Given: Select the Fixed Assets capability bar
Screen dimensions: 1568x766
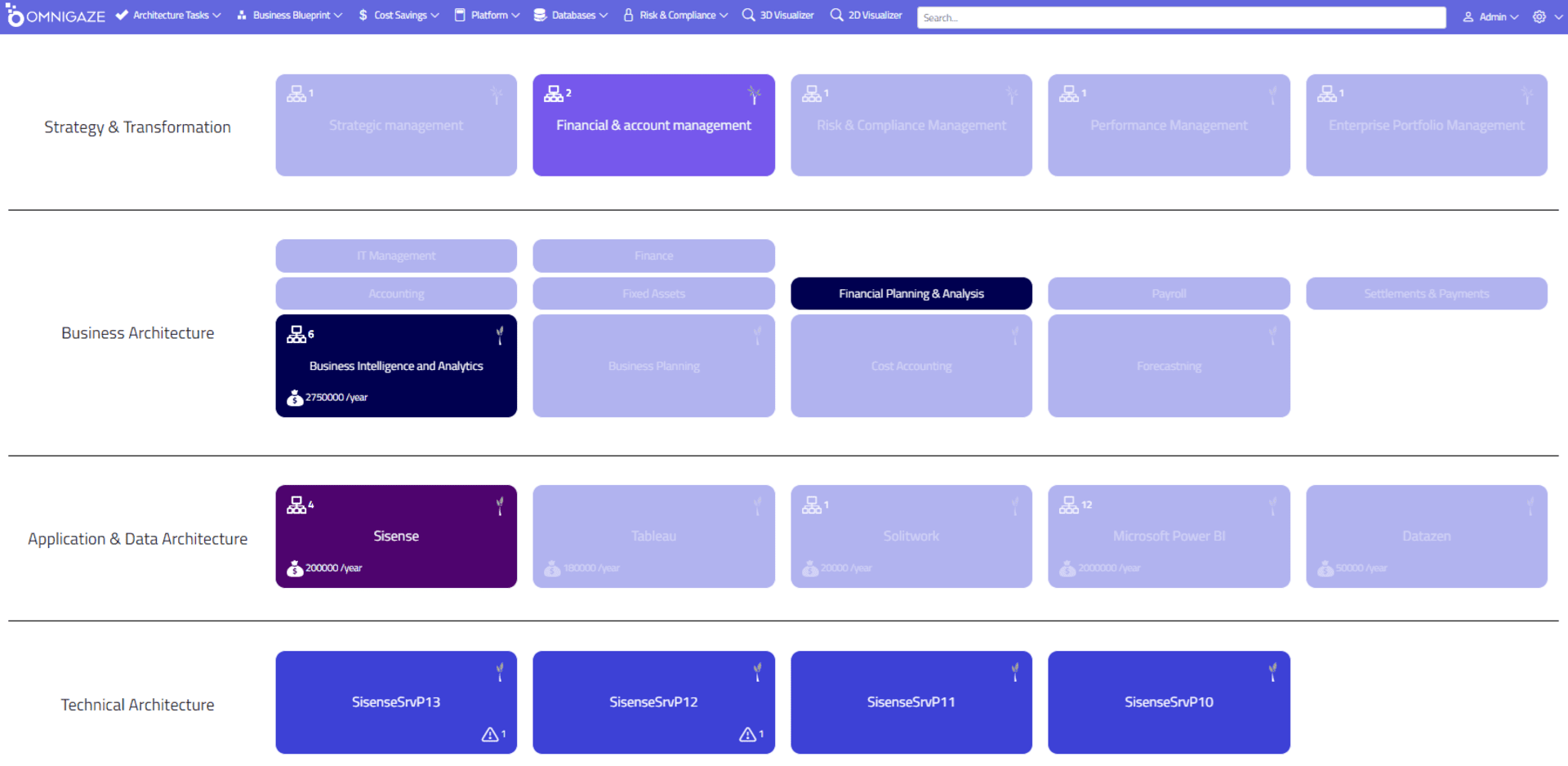Looking at the screenshot, I should click(x=653, y=293).
